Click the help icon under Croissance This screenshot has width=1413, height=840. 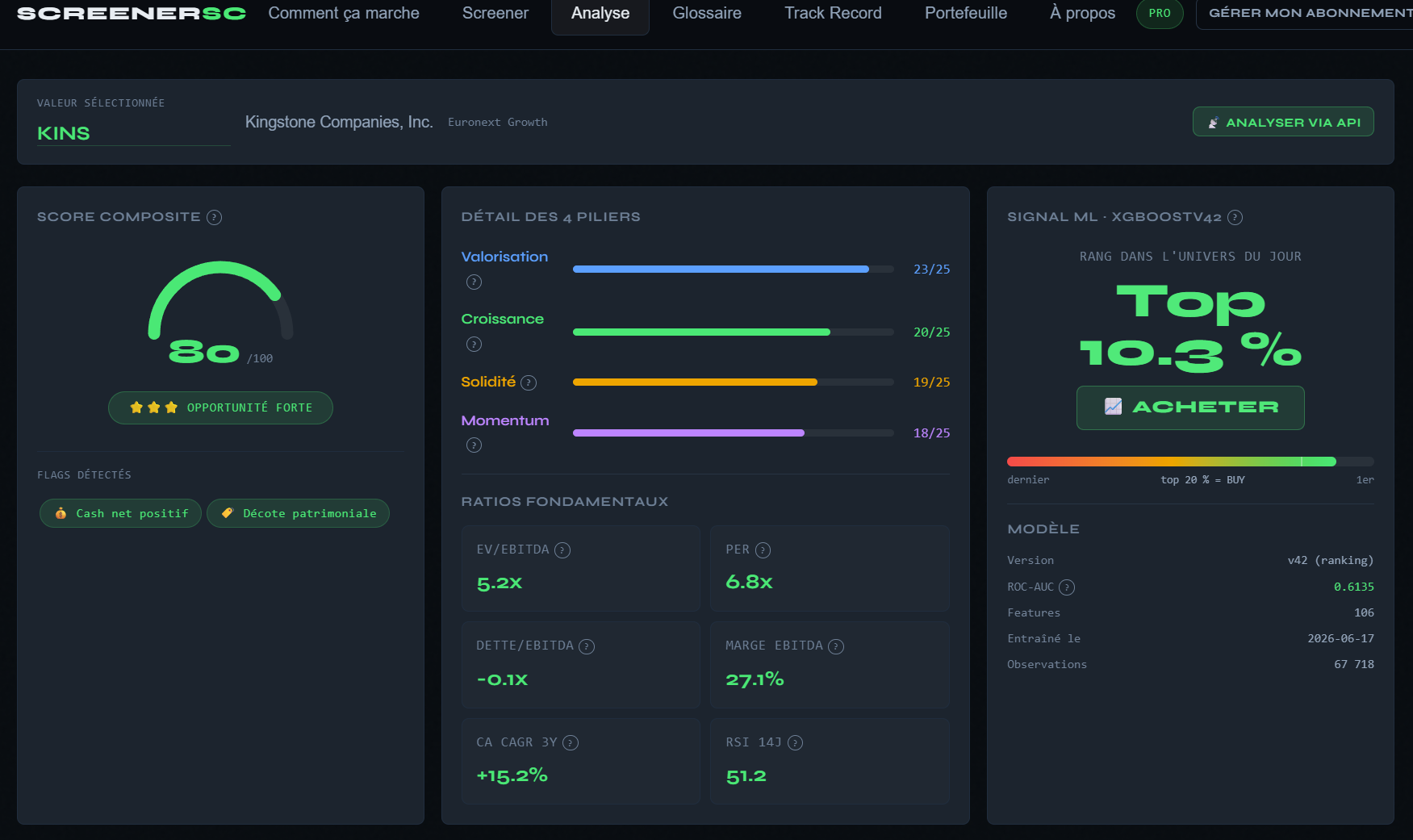pos(474,344)
